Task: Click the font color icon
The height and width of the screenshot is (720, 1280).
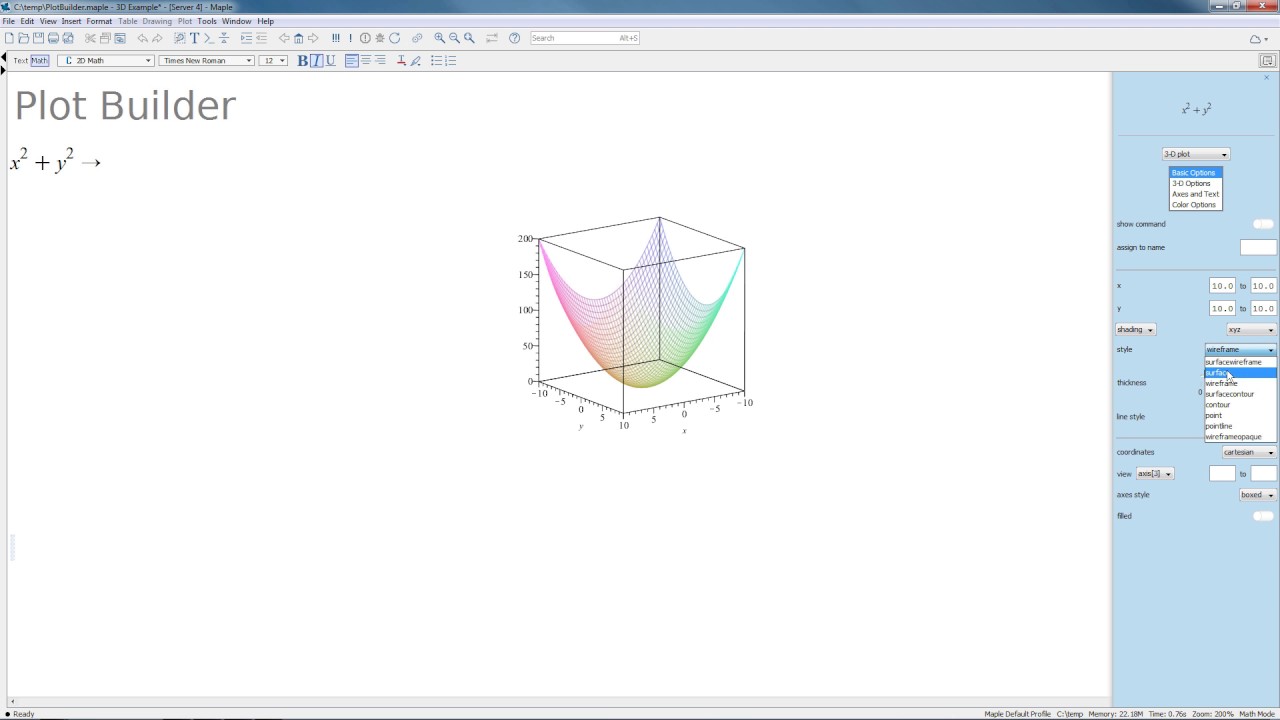Action: pos(401,61)
